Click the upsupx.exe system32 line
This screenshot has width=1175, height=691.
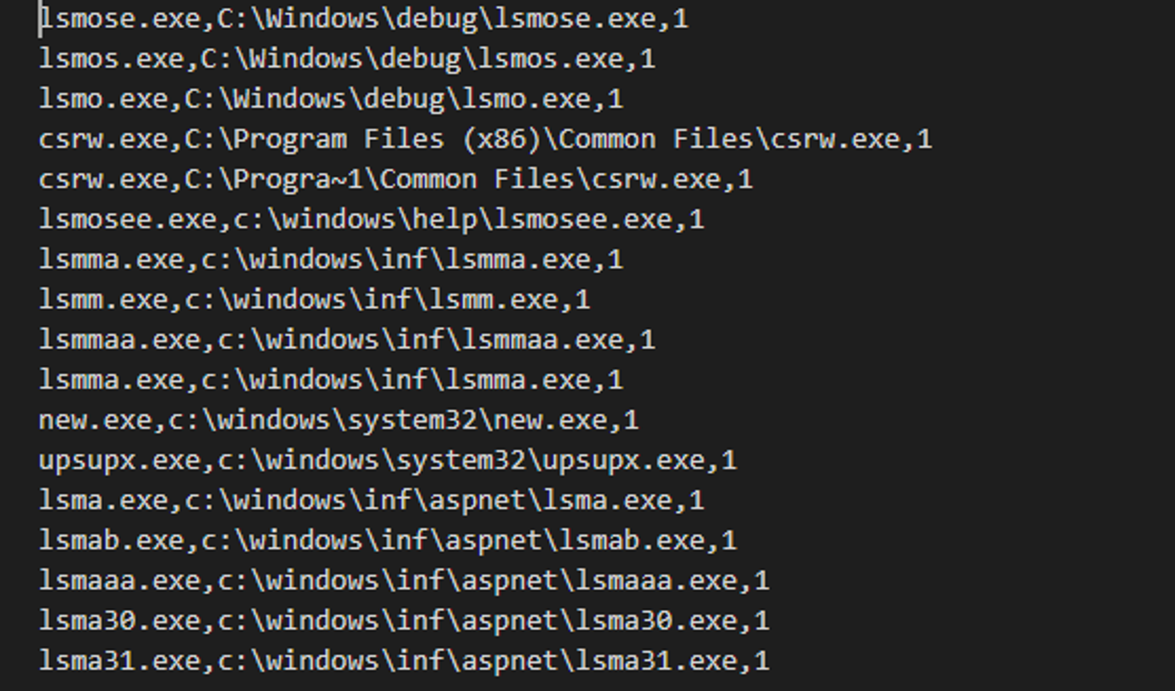[388, 460]
